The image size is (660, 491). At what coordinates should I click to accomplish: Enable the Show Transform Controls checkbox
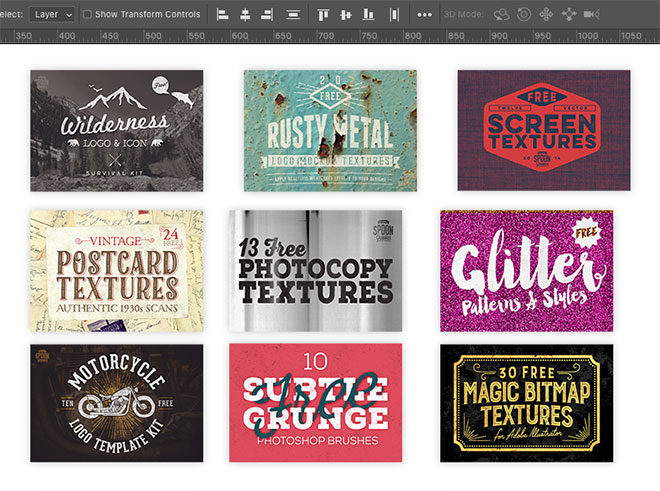(x=87, y=14)
